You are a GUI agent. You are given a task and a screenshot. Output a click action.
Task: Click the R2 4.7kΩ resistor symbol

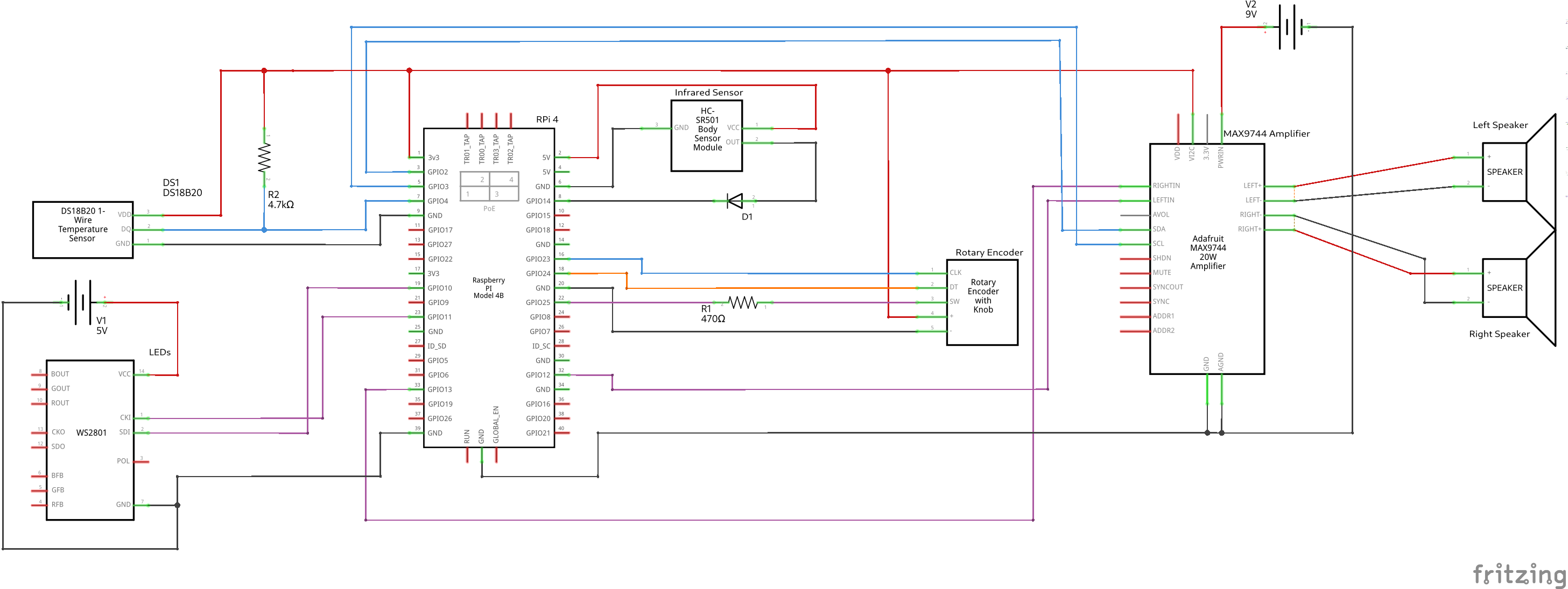264,158
